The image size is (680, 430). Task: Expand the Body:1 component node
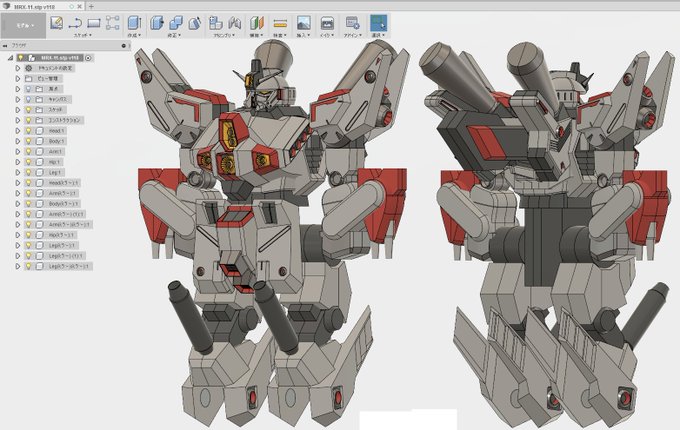point(18,141)
